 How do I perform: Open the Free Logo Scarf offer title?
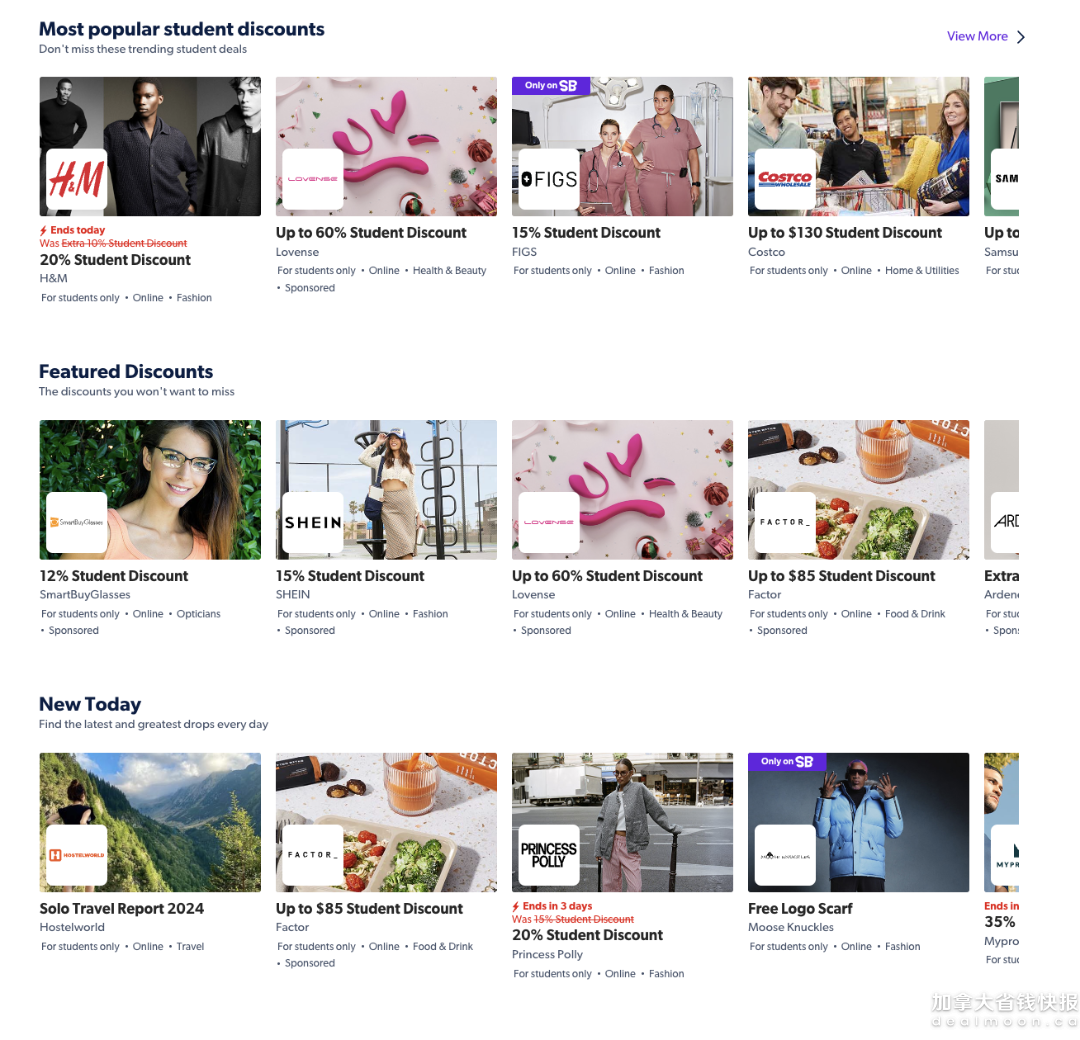800,908
